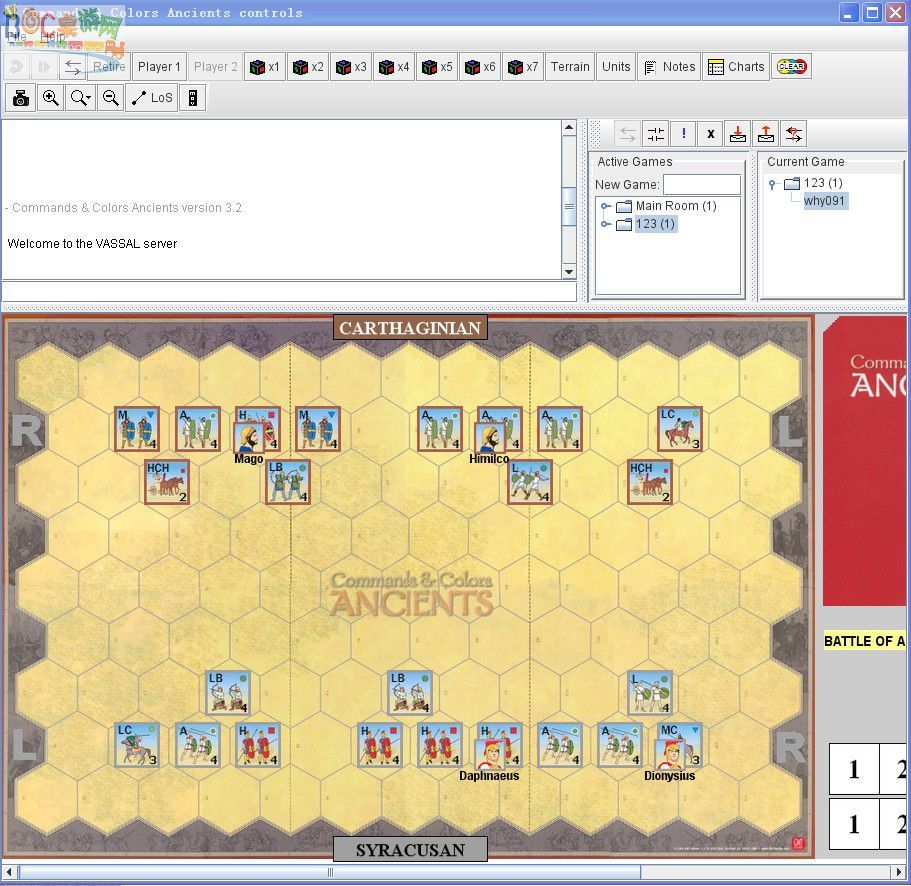Open server controls settings icon

[x=655, y=134]
